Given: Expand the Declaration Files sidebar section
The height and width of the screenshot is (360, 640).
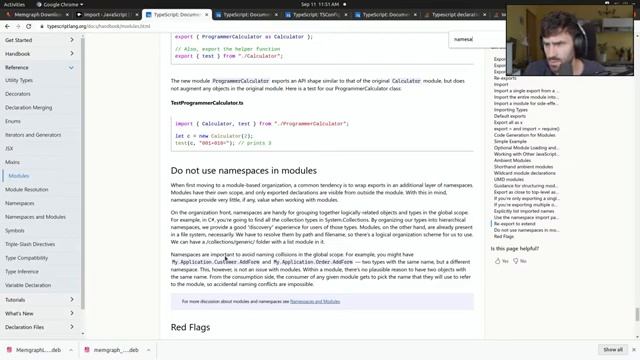Looking at the screenshot, I should (72, 327).
